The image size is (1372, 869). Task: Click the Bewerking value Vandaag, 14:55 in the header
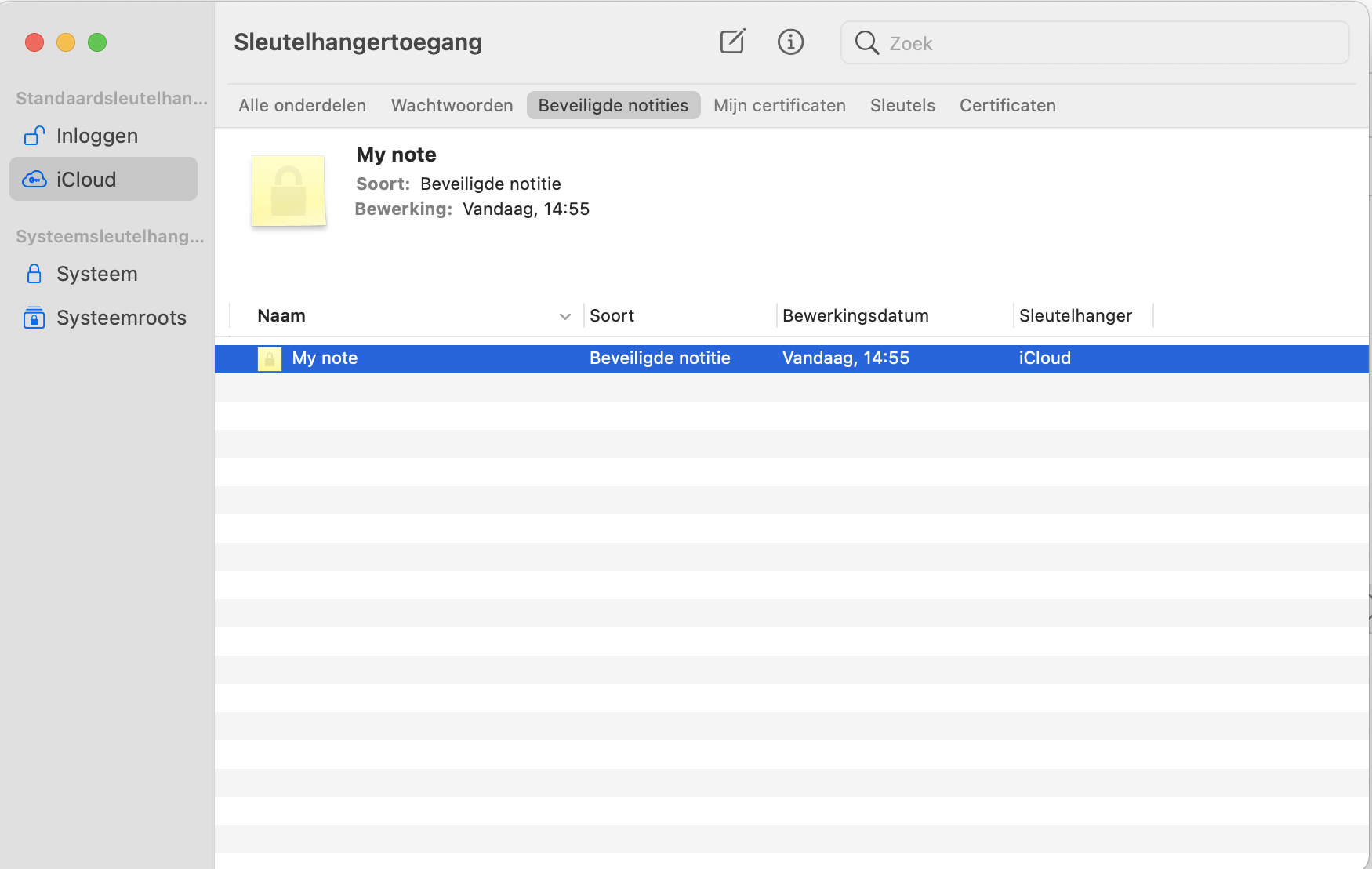pos(526,209)
